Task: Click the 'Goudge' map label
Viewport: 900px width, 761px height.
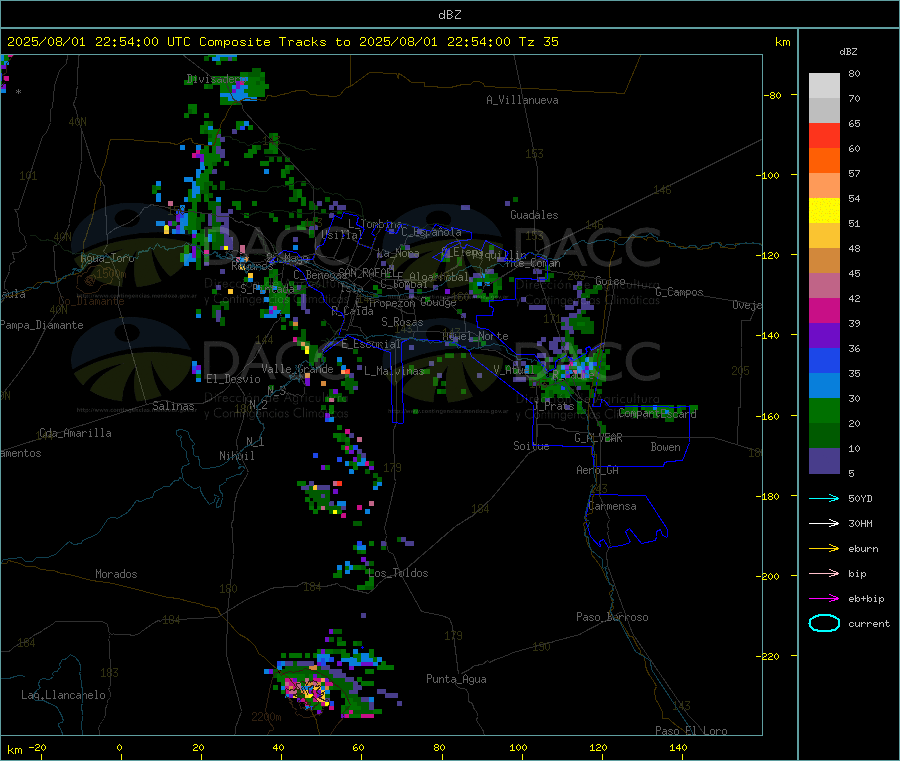Action: (x=437, y=302)
